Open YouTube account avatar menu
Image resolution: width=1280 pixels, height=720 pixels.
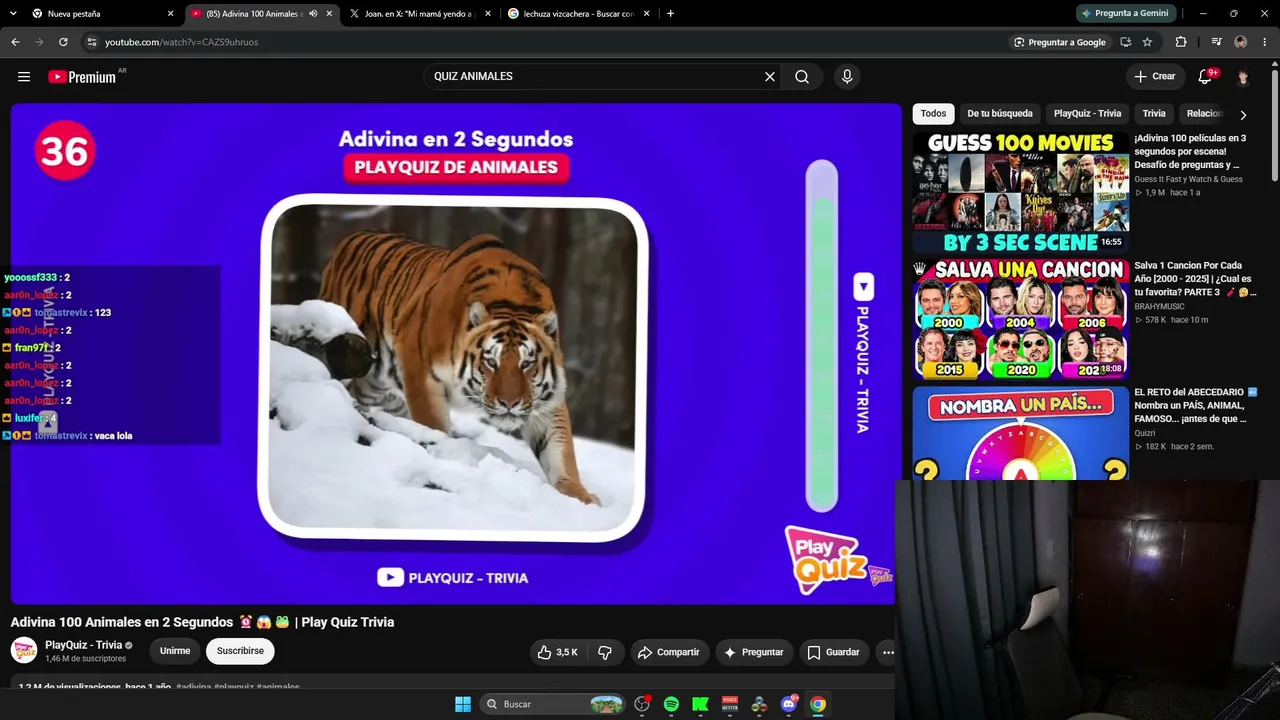tap(1243, 77)
